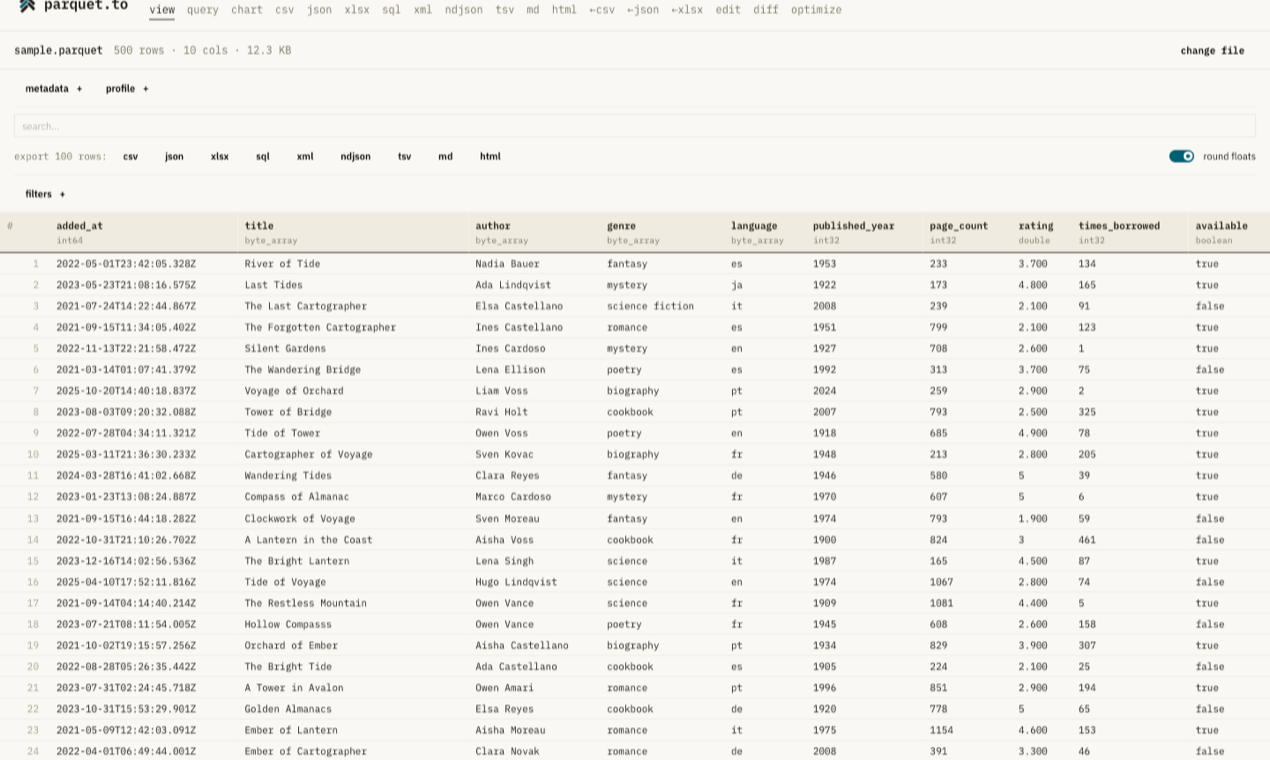Click the author cell 'Nadia Bauer'
The height and width of the screenshot is (760, 1270).
[x=507, y=264]
